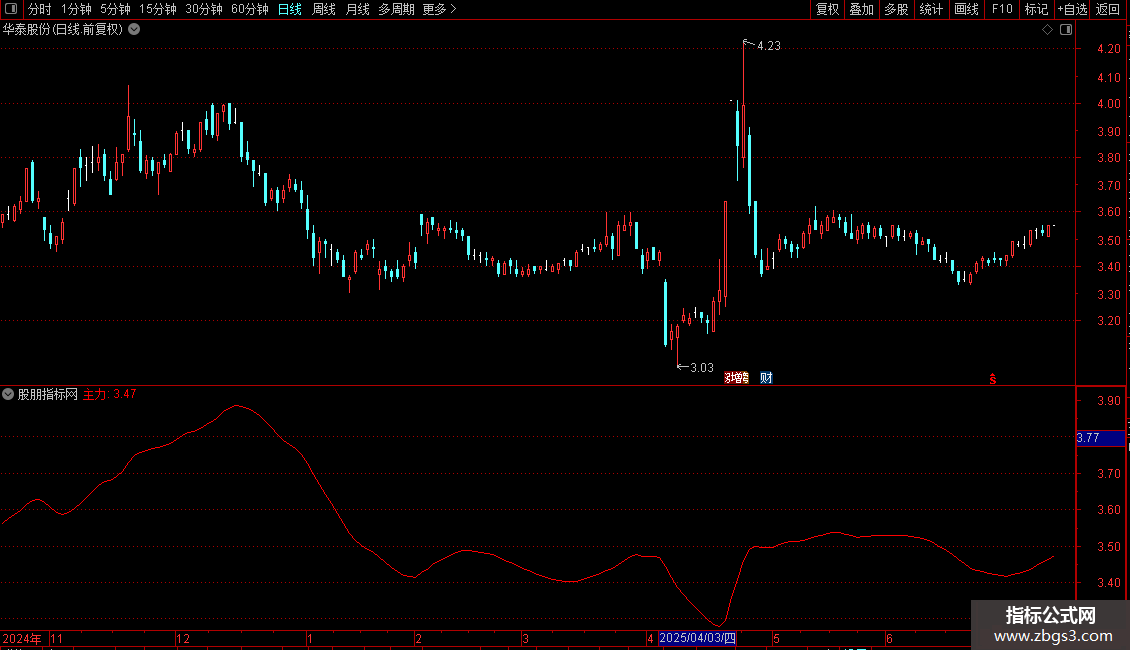Click the 标记 mark button
1130x650 pixels.
[1036, 9]
